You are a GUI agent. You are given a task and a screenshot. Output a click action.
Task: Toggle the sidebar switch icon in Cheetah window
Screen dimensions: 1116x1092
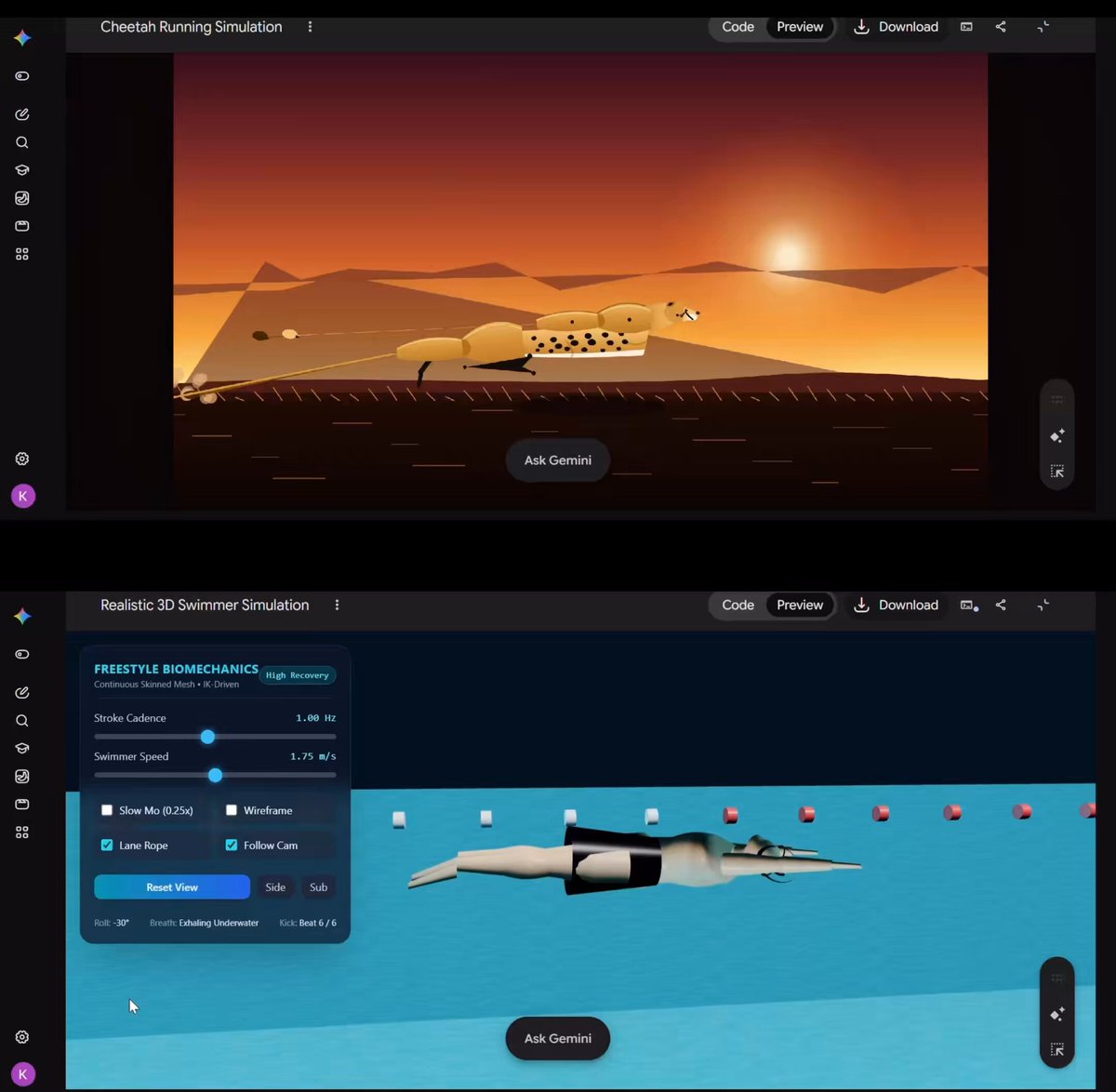click(x=22, y=76)
